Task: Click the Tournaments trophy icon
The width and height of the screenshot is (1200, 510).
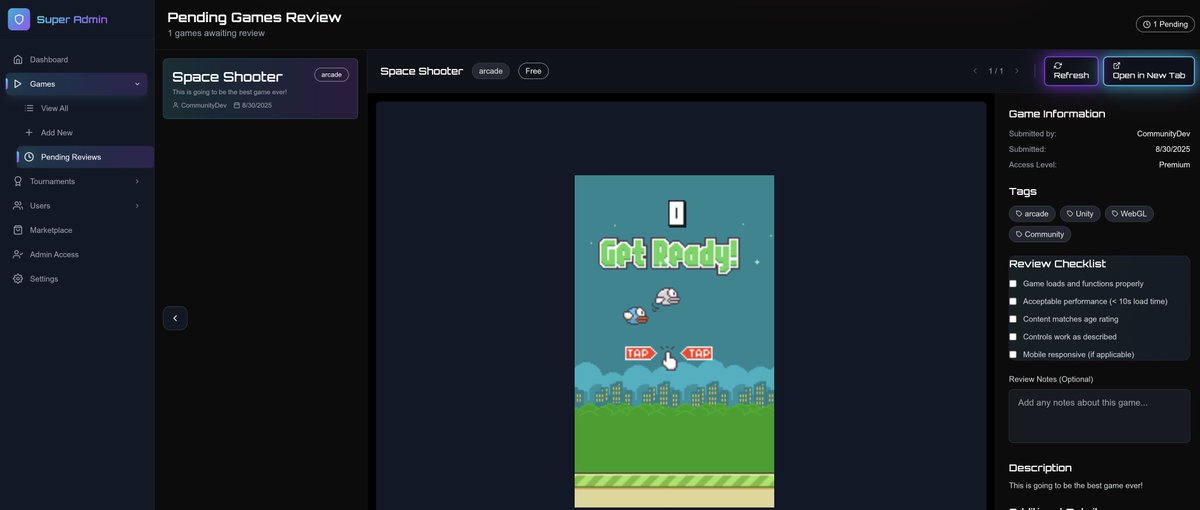Action: click(18, 181)
